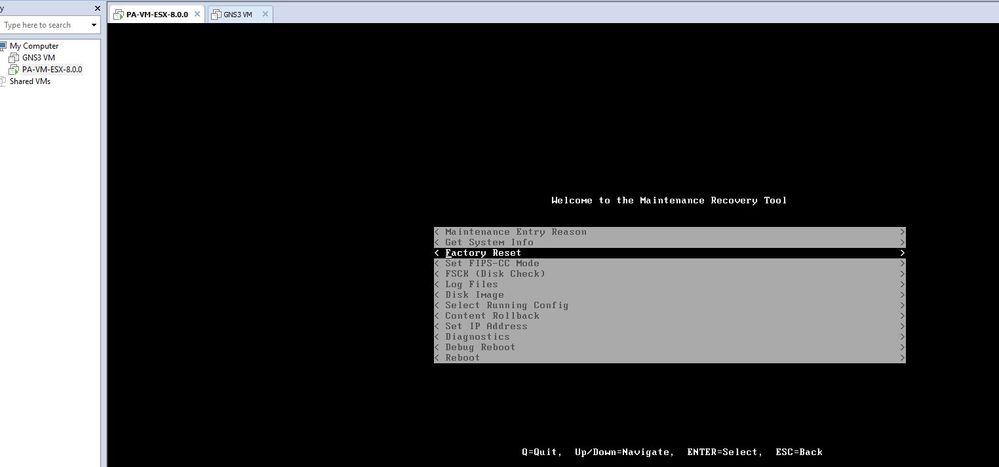Switch to the GNS3 VM tab
Image resolution: width=999 pixels, height=467 pixels.
pos(239,14)
